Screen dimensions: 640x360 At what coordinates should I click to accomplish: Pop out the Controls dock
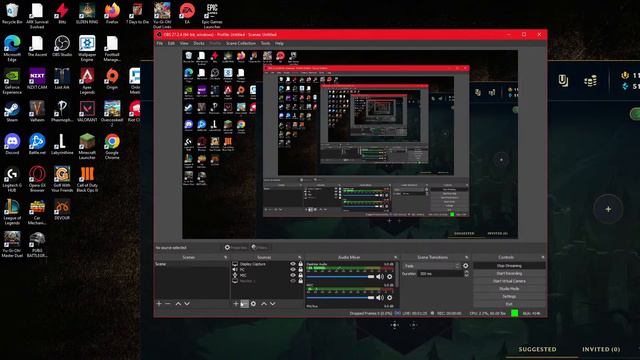click(x=543, y=258)
